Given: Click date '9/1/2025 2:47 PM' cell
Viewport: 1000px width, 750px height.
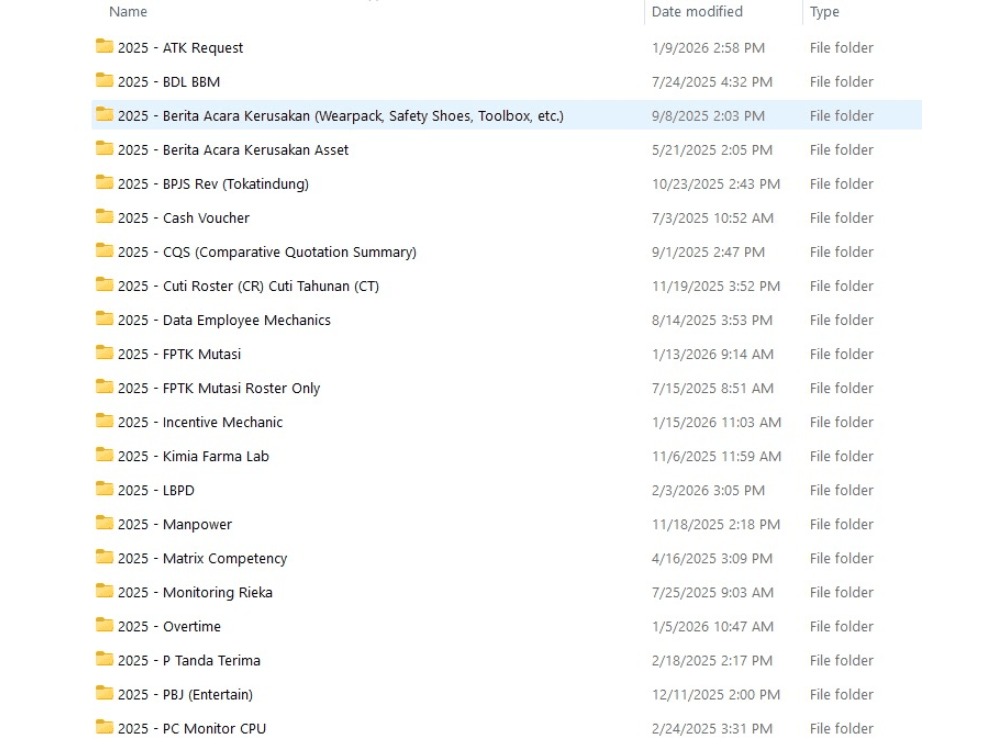Looking at the screenshot, I should pos(708,252).
